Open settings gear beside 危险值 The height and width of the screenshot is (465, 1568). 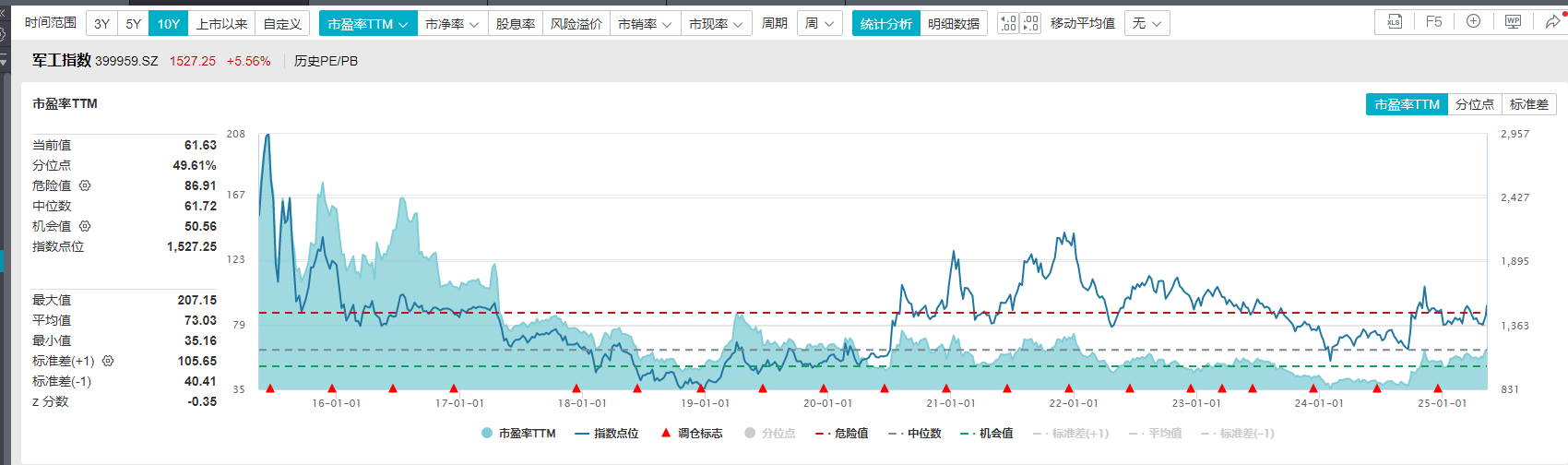[85, 185]
